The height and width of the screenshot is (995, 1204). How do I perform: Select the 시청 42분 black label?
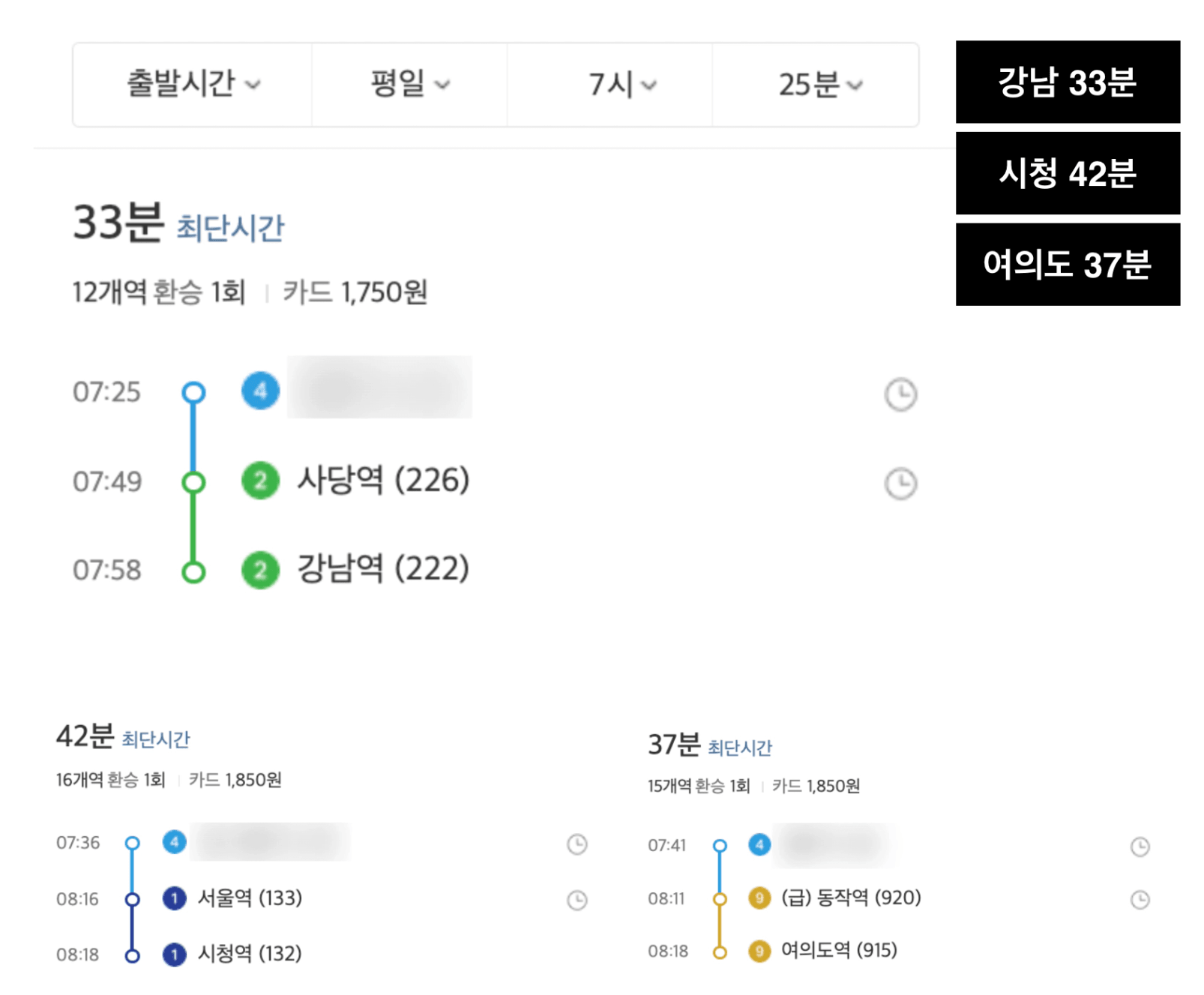[x=1068, y=173]
